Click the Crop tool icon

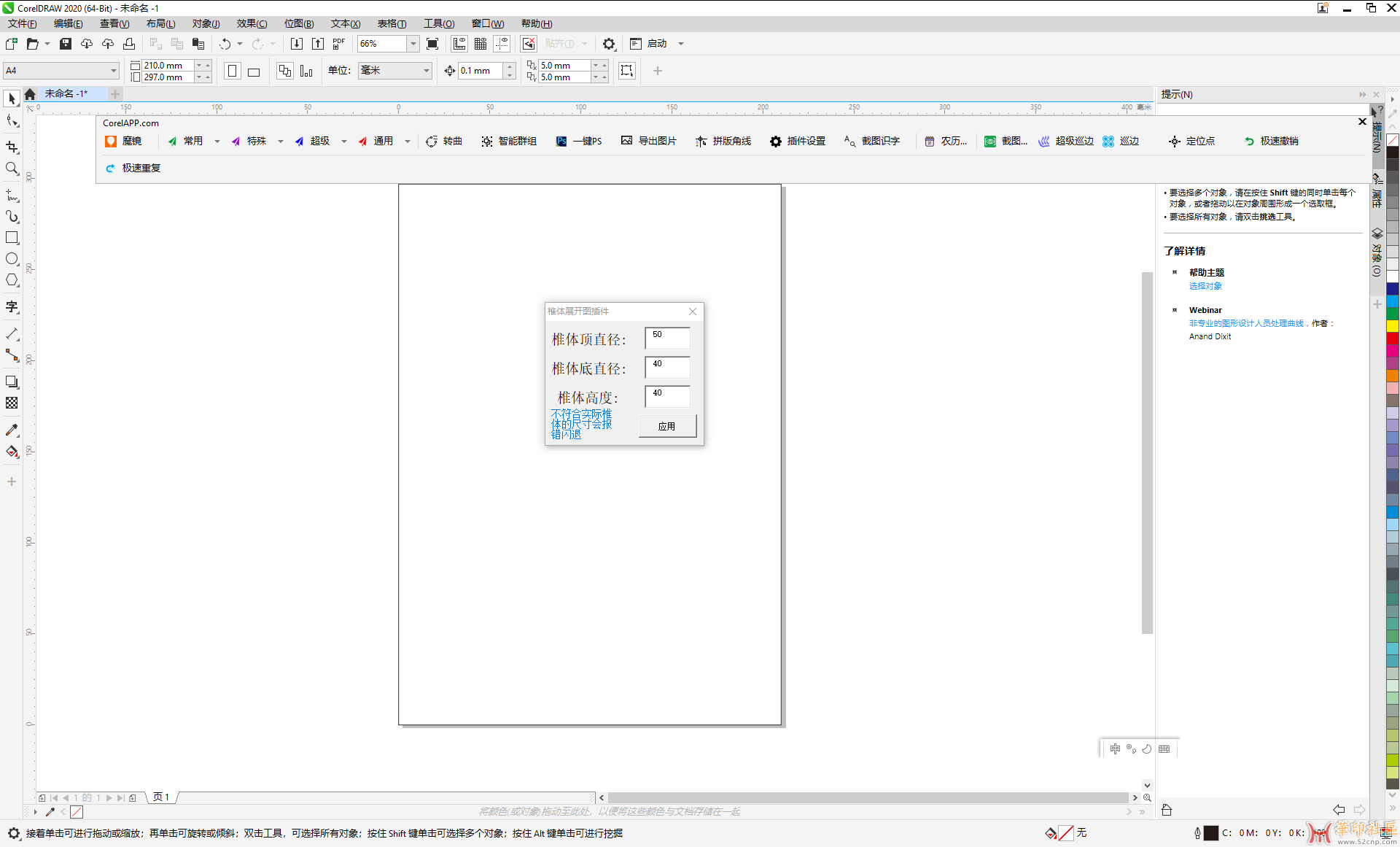[x=12, y=147]
